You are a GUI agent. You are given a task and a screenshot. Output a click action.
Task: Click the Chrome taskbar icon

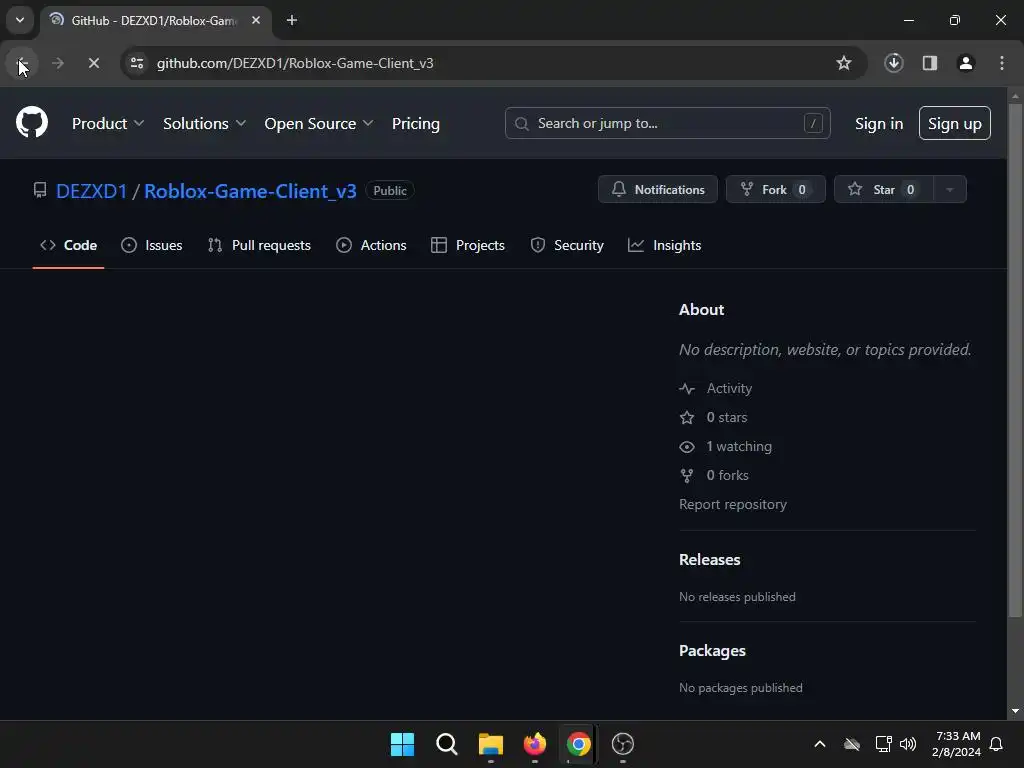[579, 744]
